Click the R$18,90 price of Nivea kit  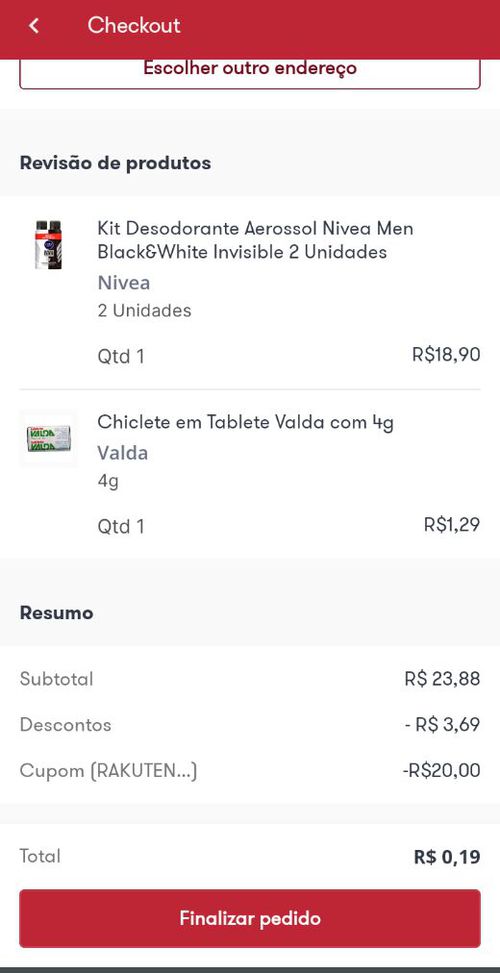(x=446, y=355)
